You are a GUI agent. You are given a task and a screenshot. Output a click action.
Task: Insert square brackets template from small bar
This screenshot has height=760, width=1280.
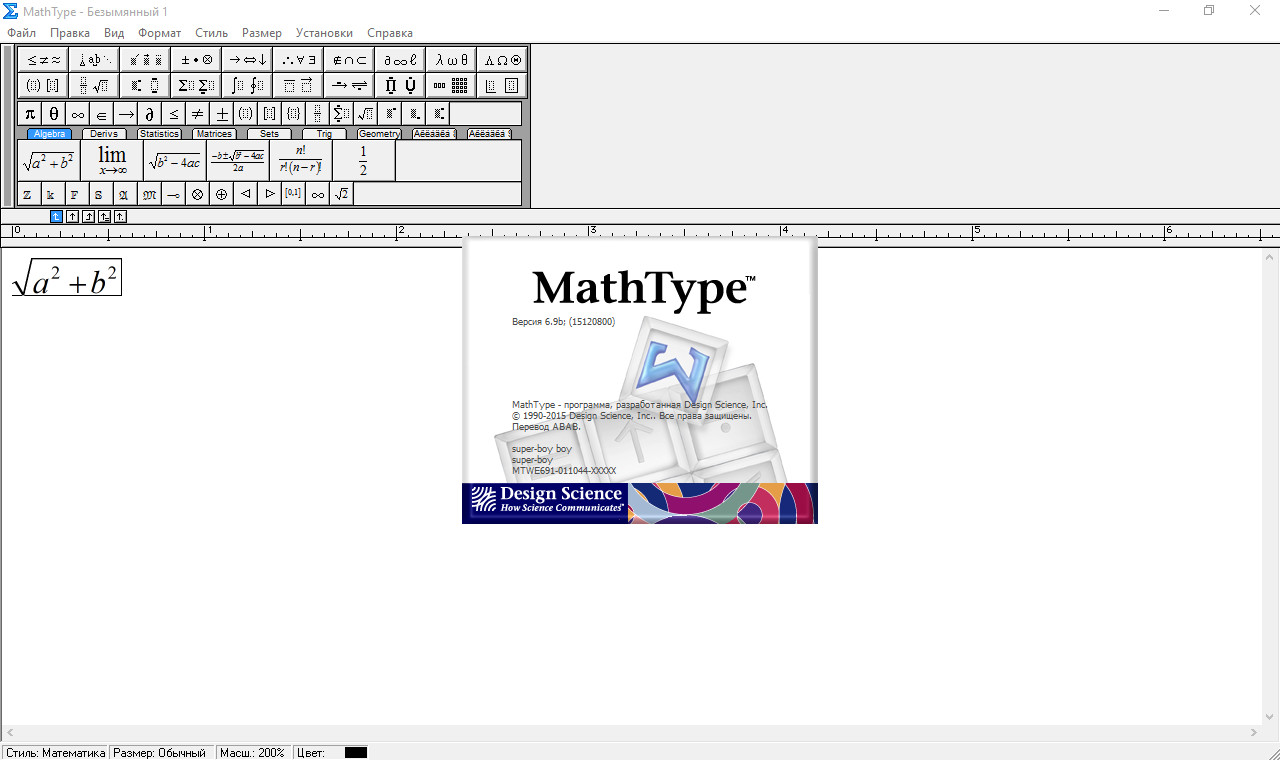(270, 114)
